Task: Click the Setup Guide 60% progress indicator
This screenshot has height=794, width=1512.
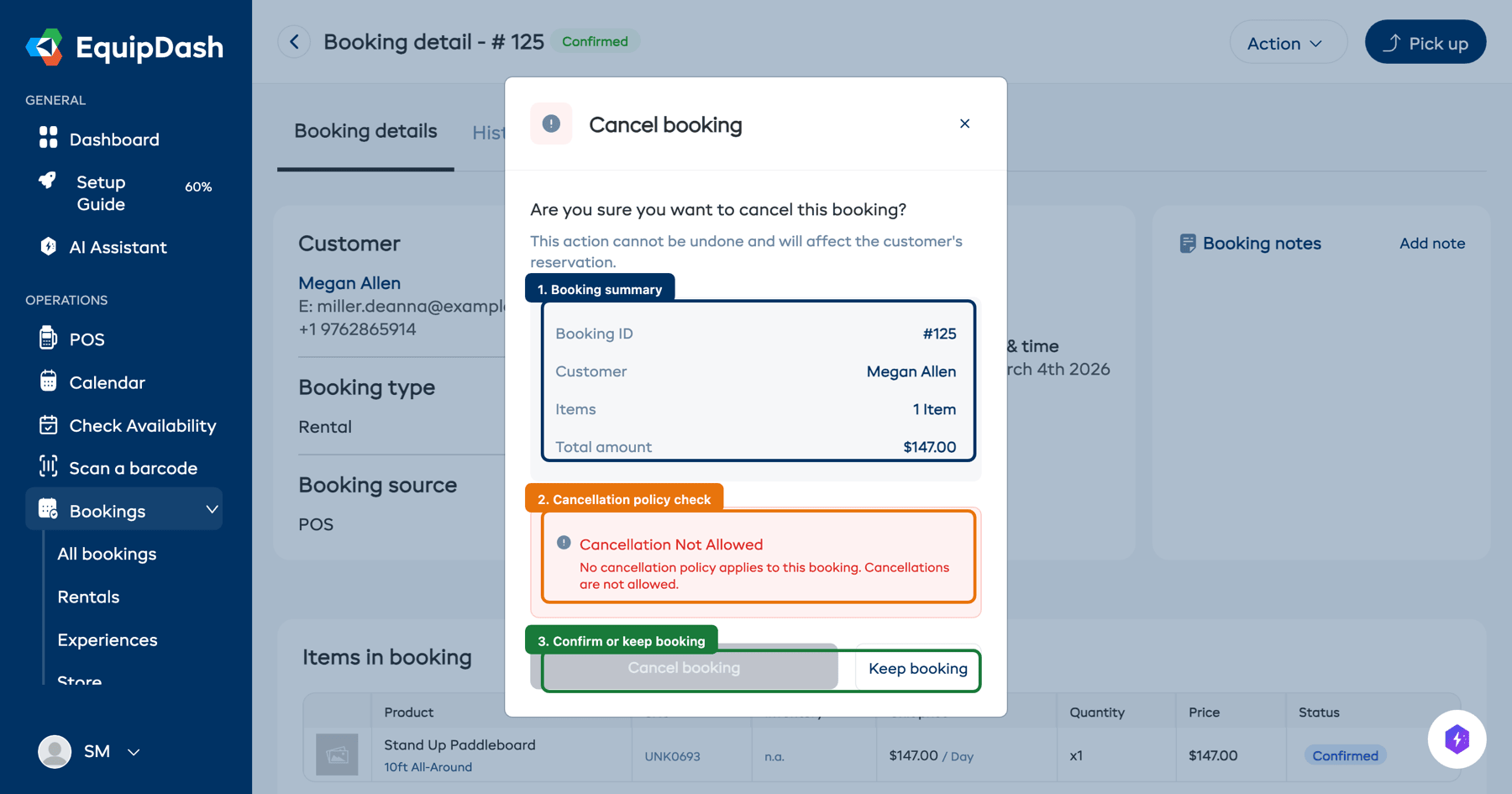Action: (197, 187)
